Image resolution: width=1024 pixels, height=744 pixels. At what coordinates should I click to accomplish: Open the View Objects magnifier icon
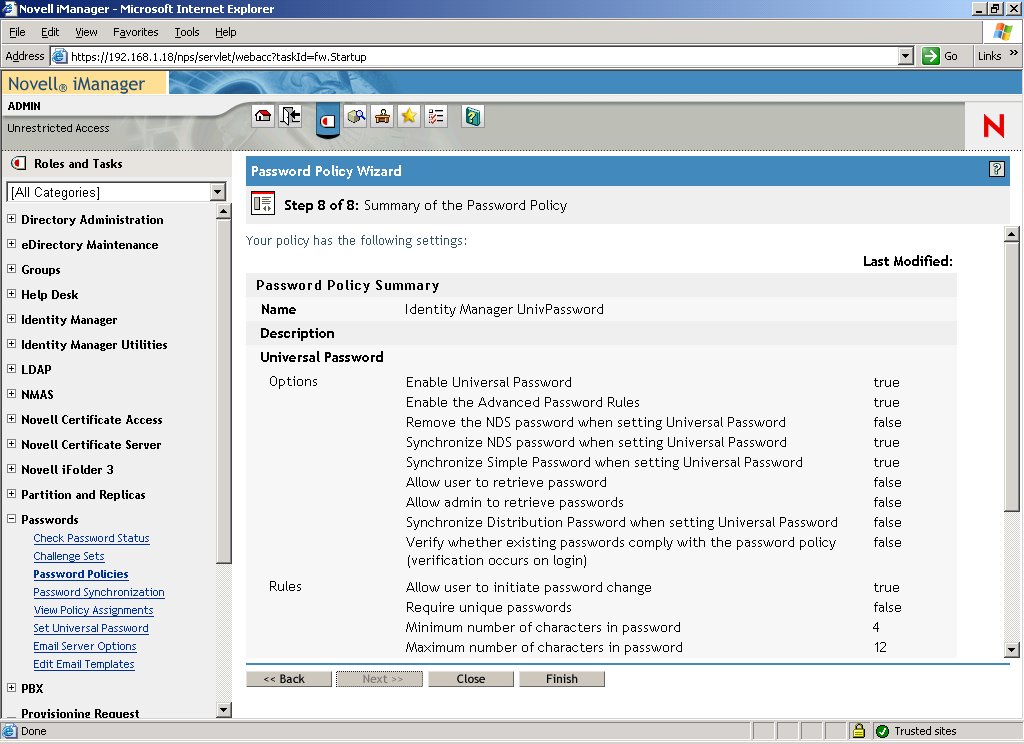tap(356, 116)
